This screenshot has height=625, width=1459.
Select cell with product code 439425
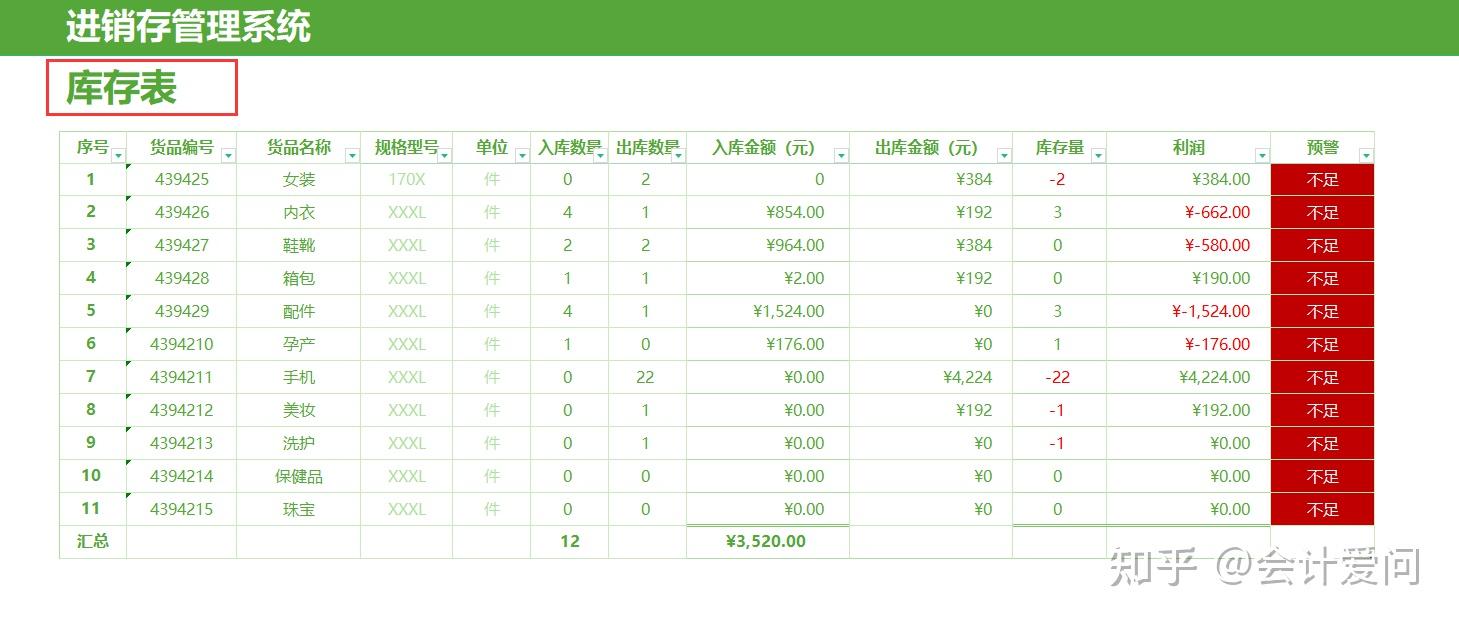tap(182, 180)
